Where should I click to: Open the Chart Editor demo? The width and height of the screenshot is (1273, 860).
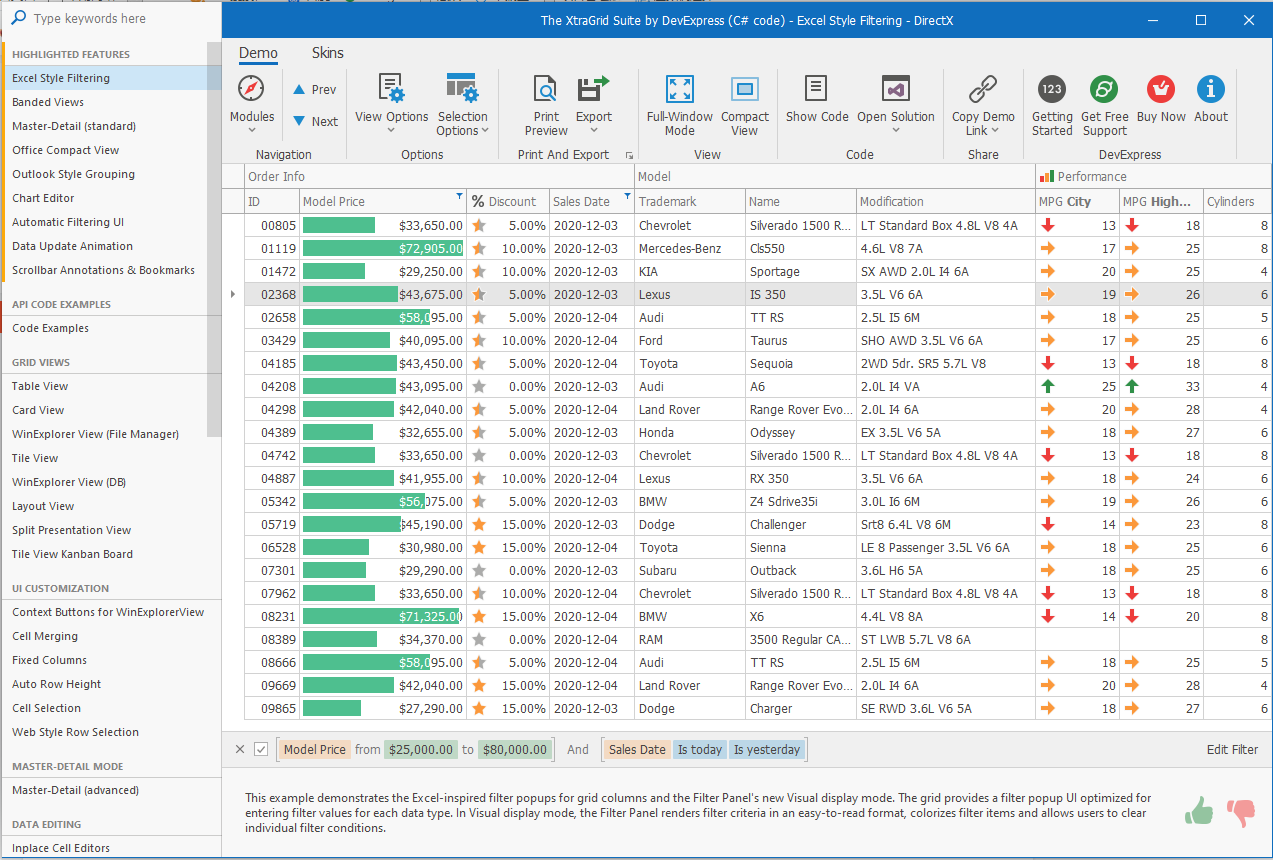pyautogui.click(x=110, y=198)
